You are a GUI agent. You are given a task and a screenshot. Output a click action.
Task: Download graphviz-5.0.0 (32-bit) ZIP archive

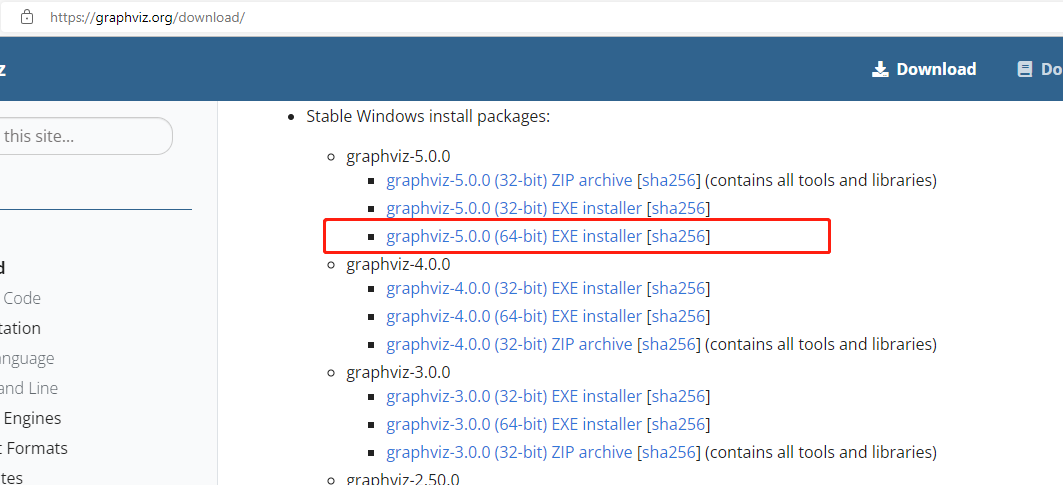coord(509,180)
